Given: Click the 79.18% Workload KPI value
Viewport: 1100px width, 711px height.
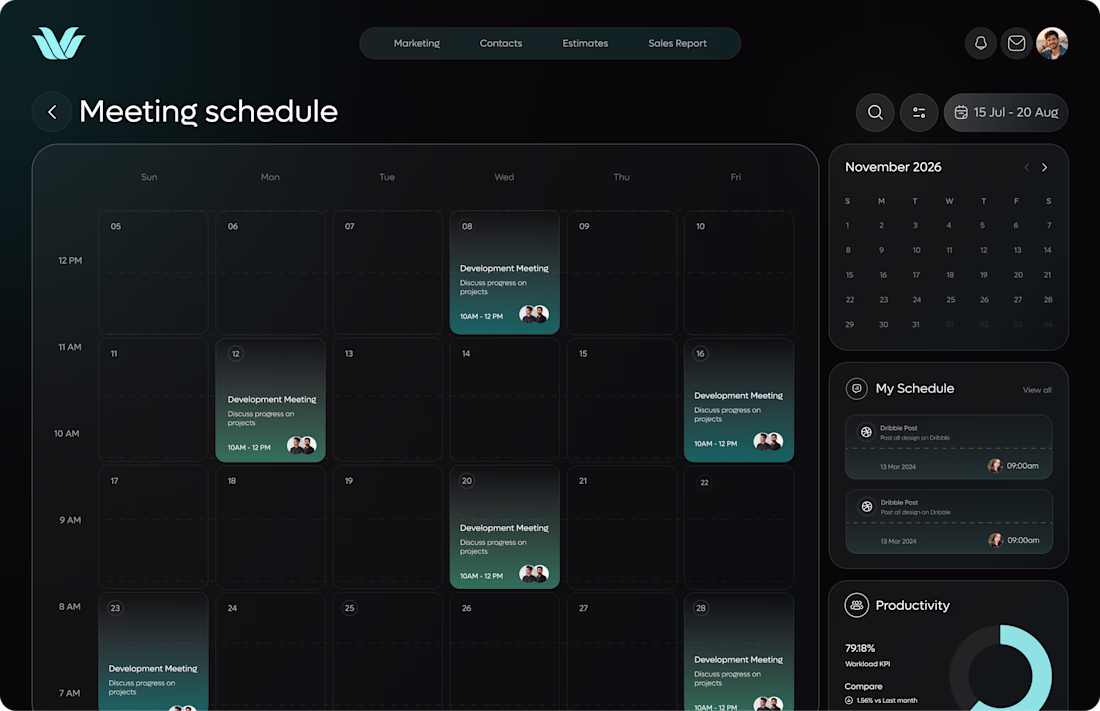Looking at the screenshot, I should [859, 648].
